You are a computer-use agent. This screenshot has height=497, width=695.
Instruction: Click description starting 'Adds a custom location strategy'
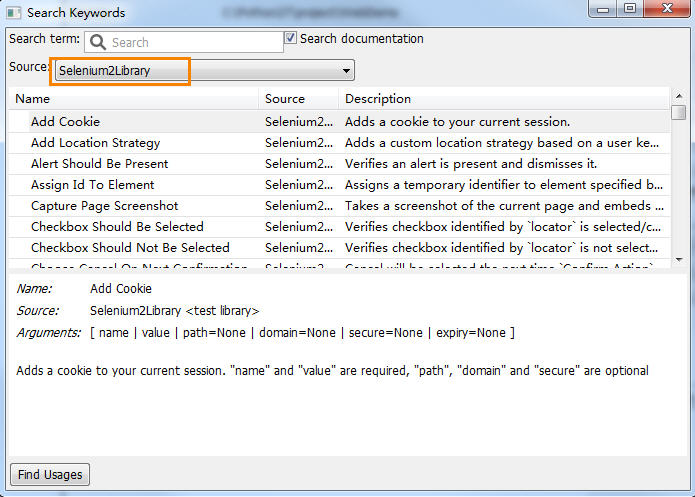pyautogui.click(x=502, y=143)
